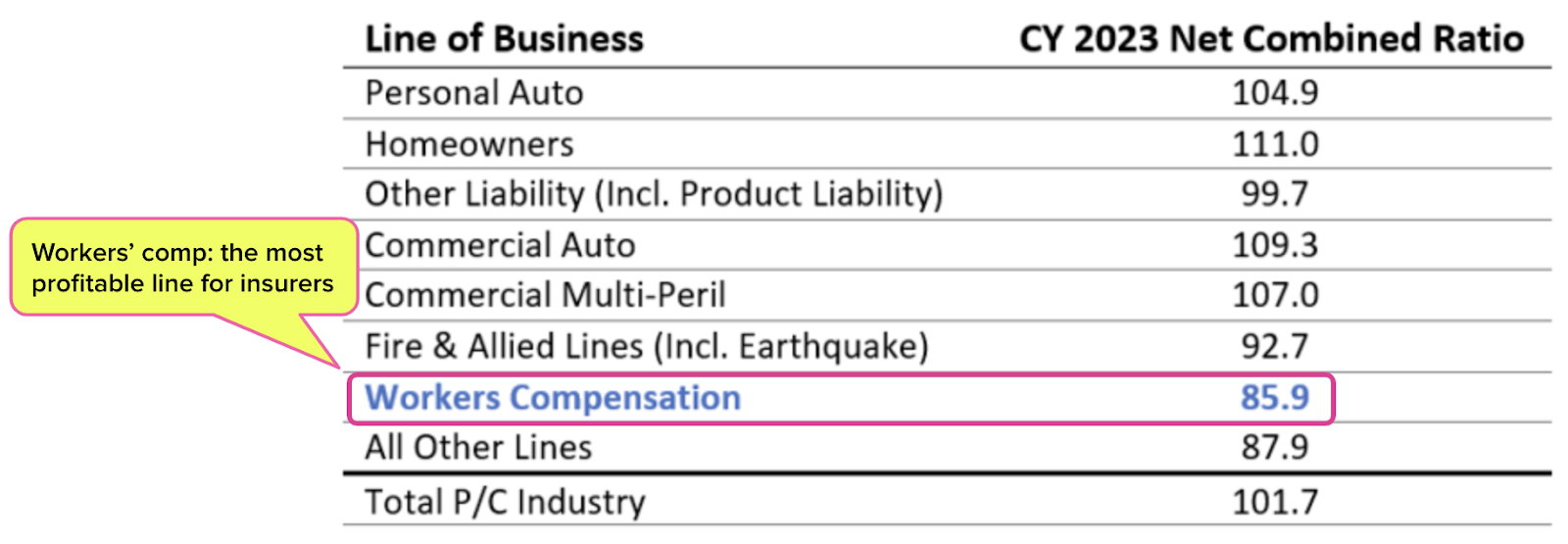The image size is (1568, 544).
Task: Click the 107.0 ratio value
Action: [1274, 295]
